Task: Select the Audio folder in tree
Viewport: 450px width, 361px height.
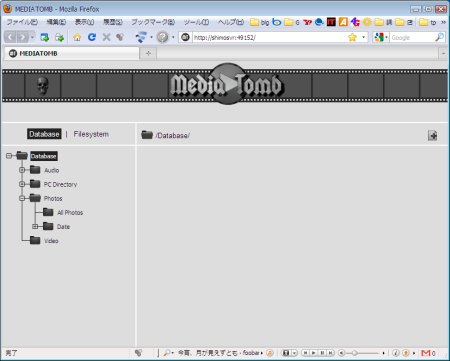Action: [52, 170]
